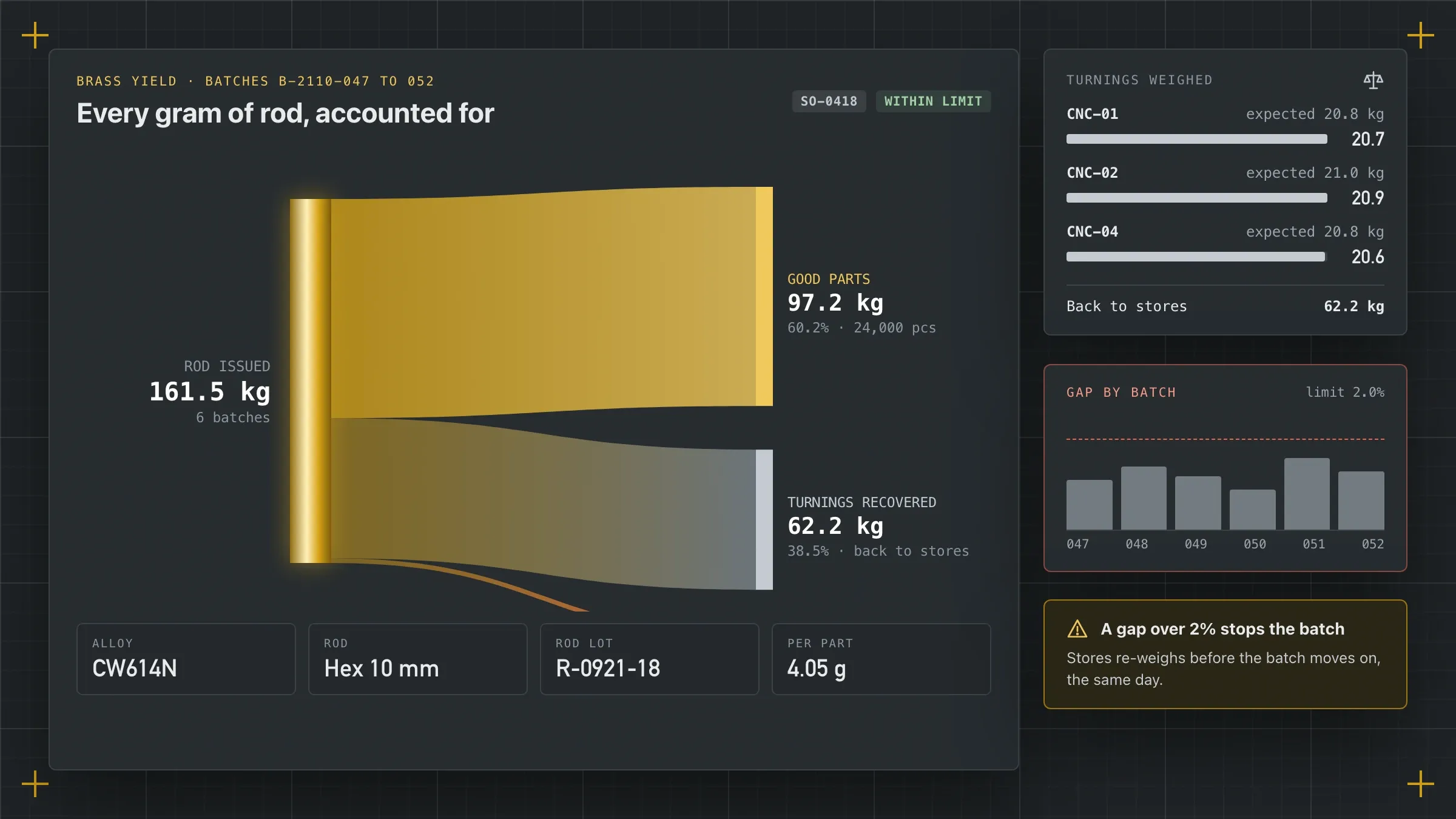Image resolution: width=1456 pixels, height=819 pixels.
Task: Click the '60.2% · 24,000 pcs' line
Action: coord(861,328)
